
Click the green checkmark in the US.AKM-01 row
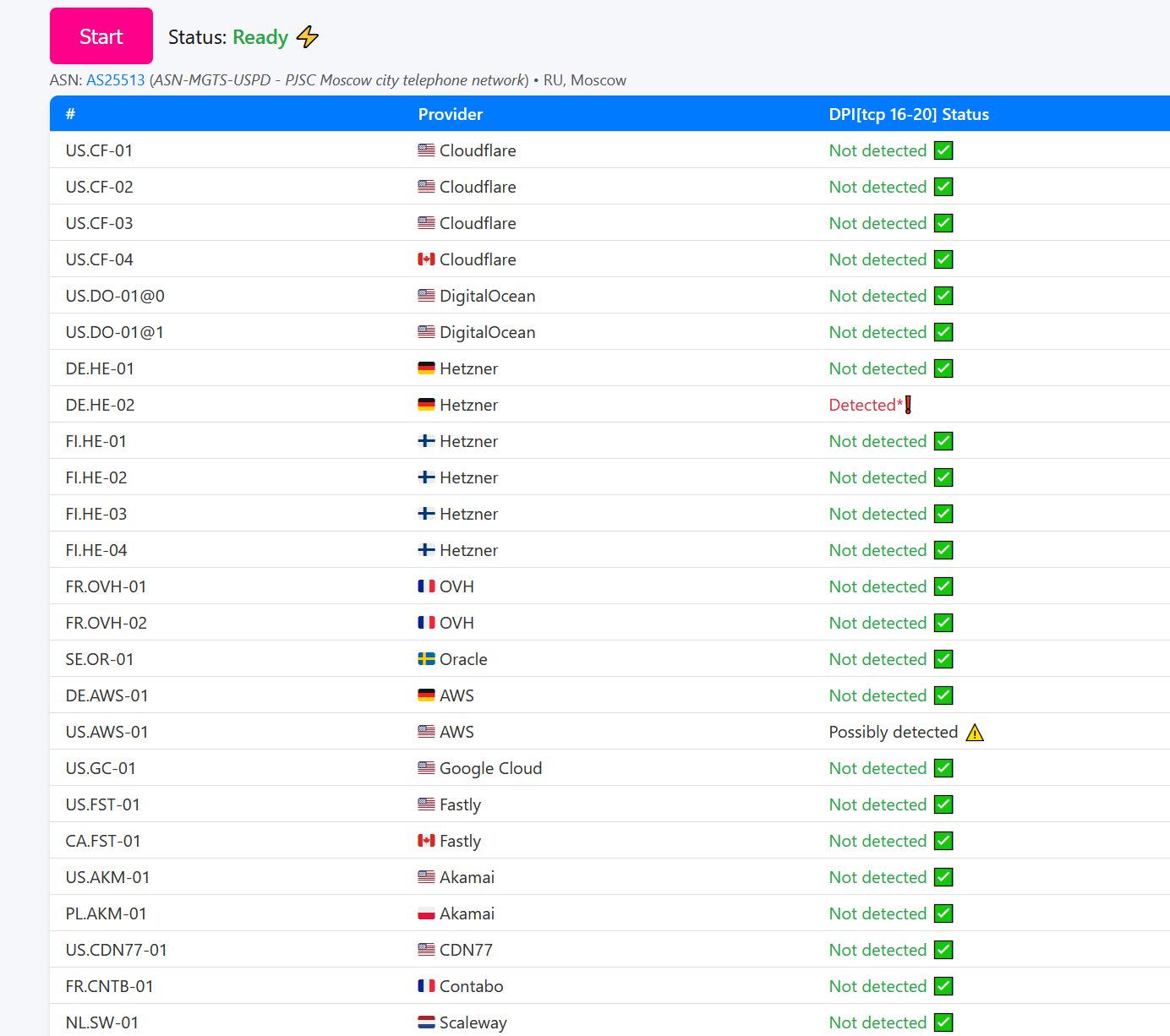[x=943, y=877]
